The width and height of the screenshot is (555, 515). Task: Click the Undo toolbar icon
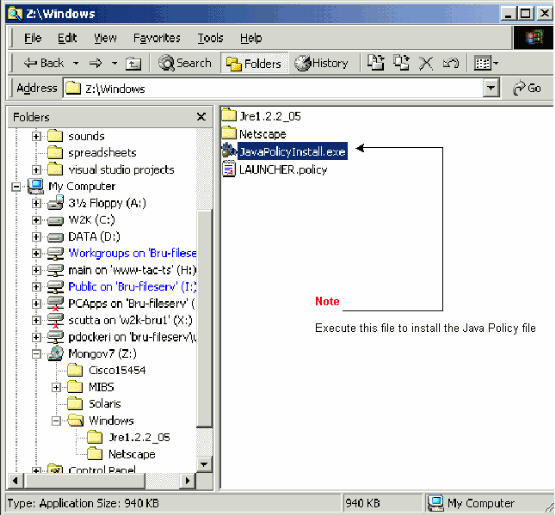(x=451, y=63)
